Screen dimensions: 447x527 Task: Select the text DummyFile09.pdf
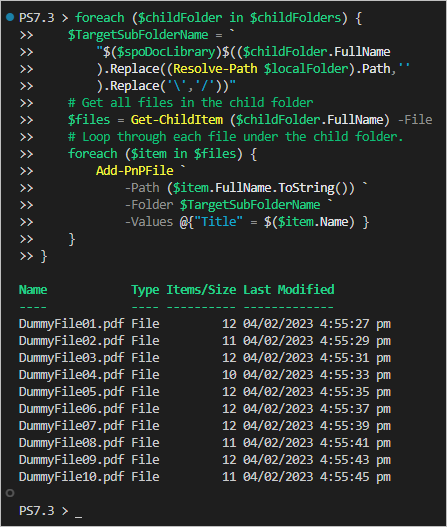(x=72, y=460)
